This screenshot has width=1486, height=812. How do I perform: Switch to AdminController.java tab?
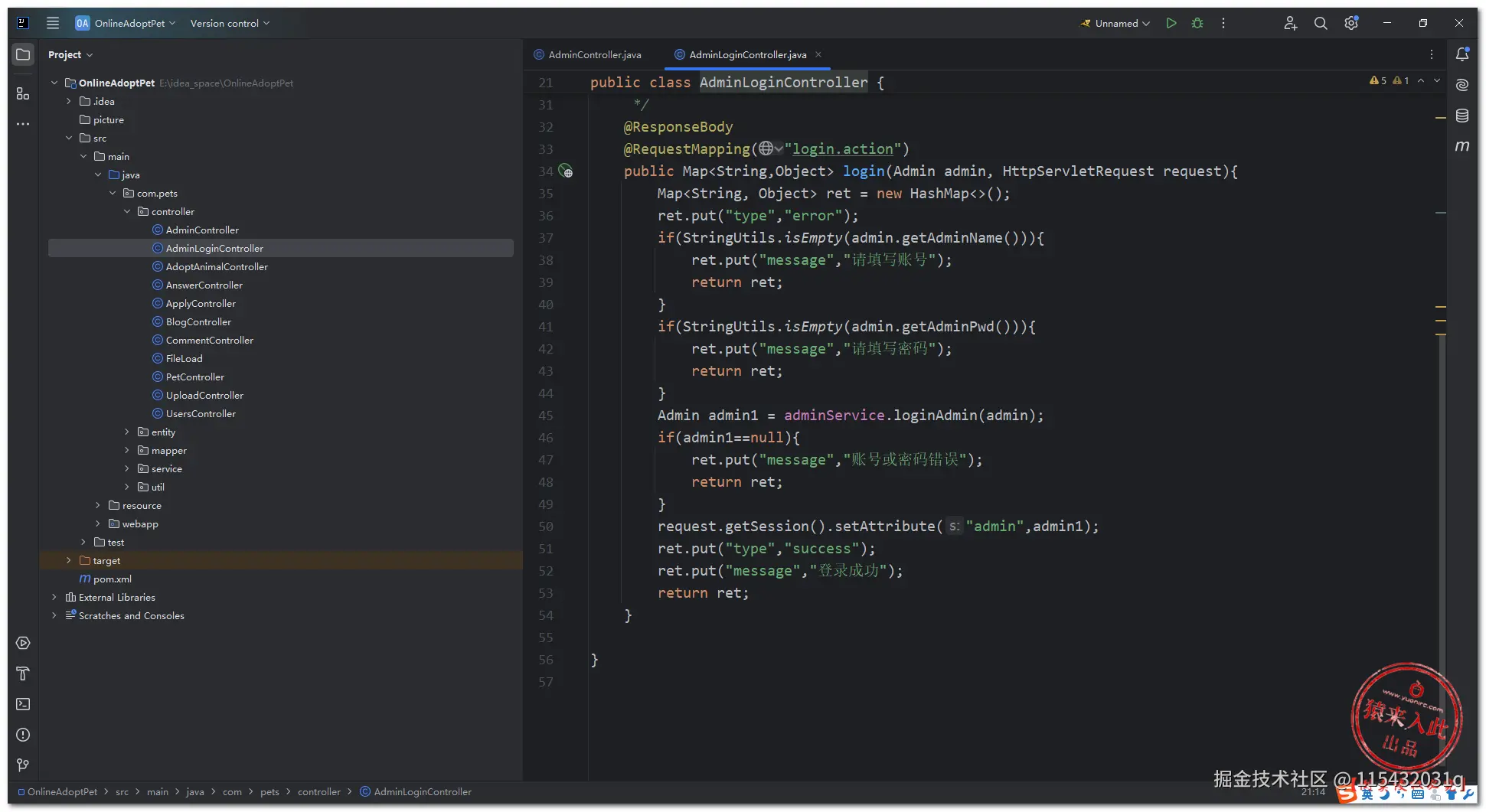coord(588,54)
